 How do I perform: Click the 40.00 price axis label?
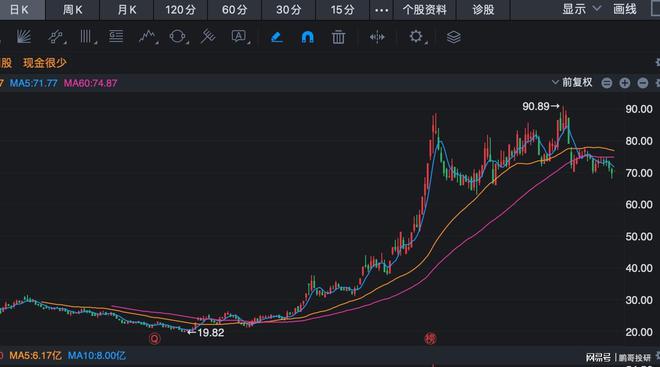(639, 268)
